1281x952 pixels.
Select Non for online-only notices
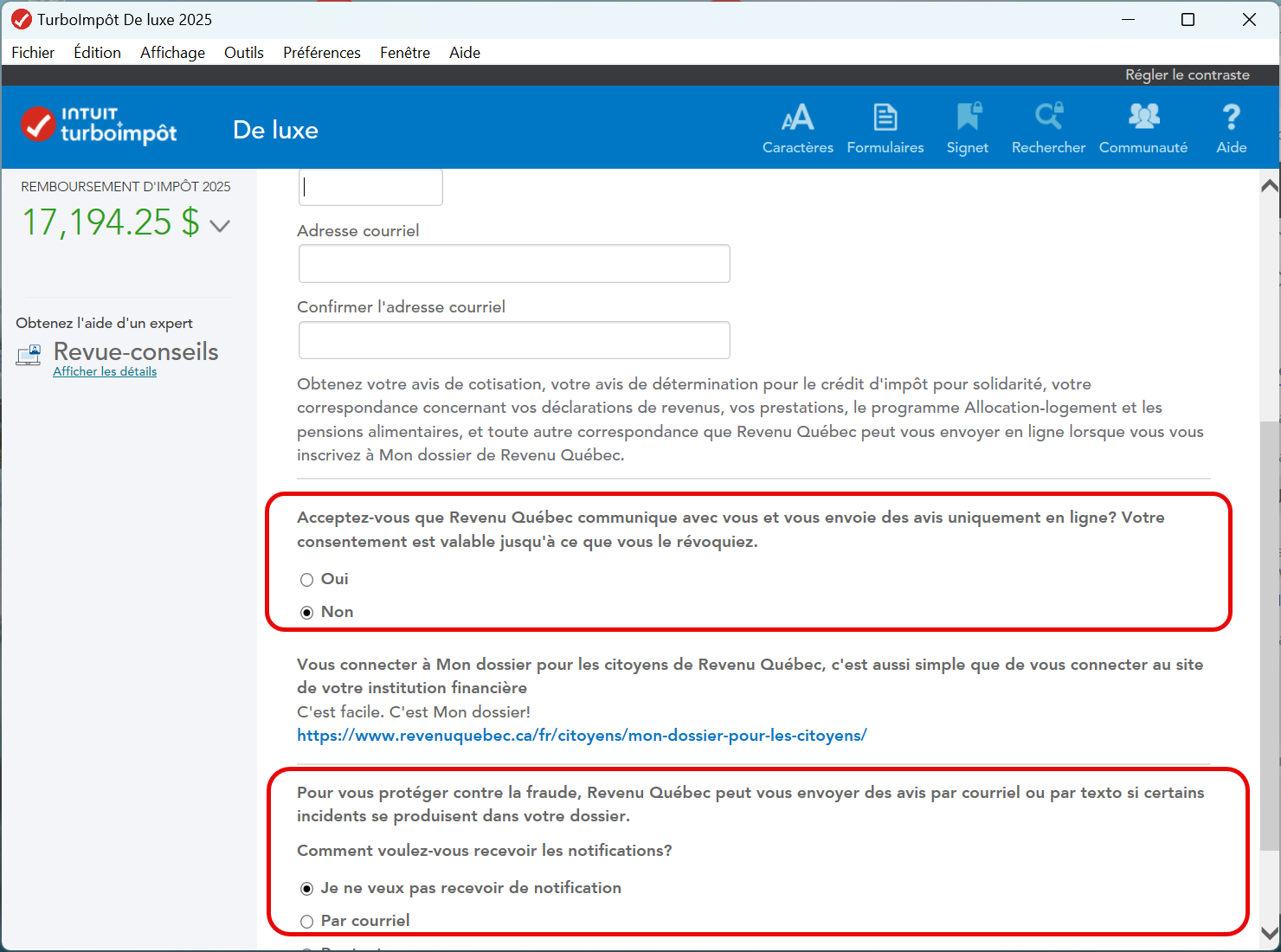pos(306,613)
